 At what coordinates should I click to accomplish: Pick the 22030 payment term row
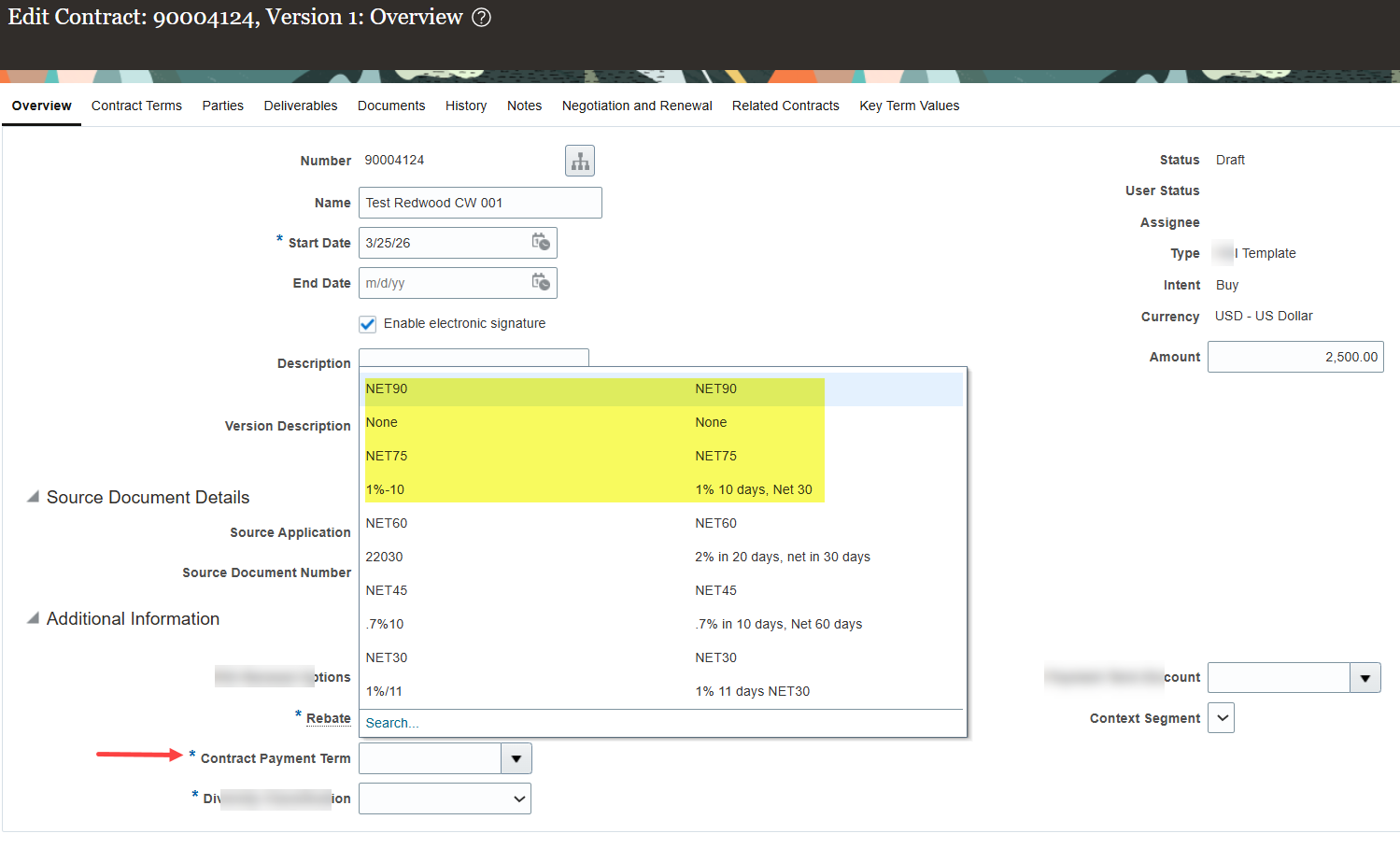coord(663,557)
